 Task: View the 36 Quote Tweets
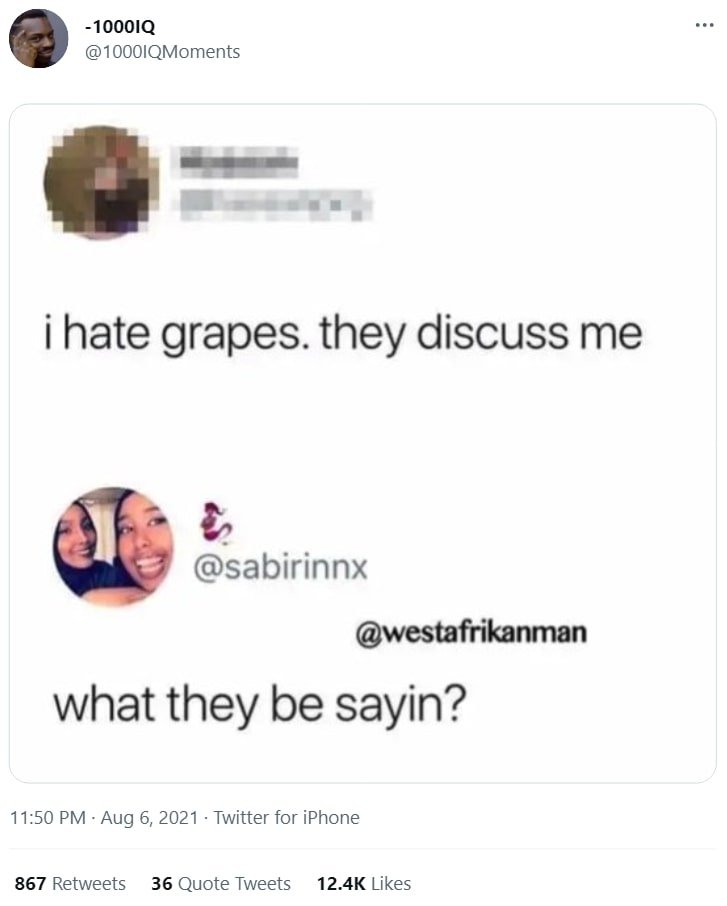click(x=221, y=883)
